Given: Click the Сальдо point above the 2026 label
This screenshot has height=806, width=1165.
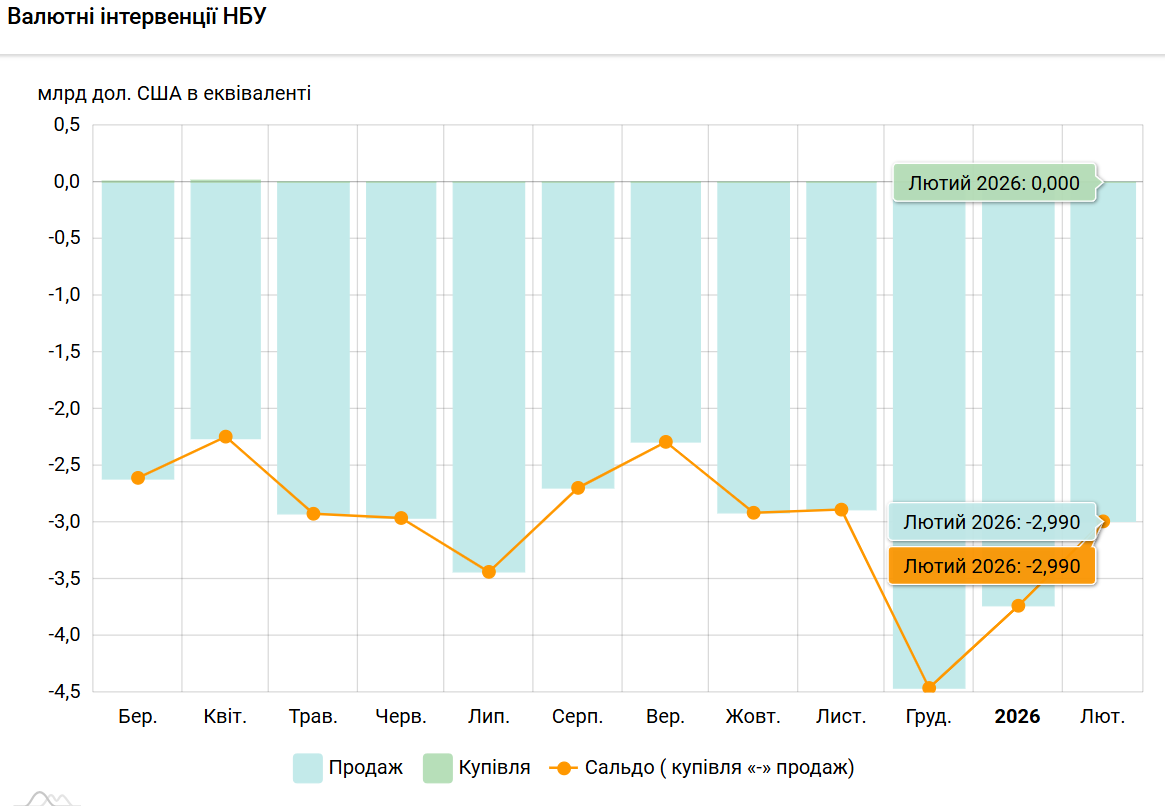Looking at the screenshot, I should point(1018,605).
